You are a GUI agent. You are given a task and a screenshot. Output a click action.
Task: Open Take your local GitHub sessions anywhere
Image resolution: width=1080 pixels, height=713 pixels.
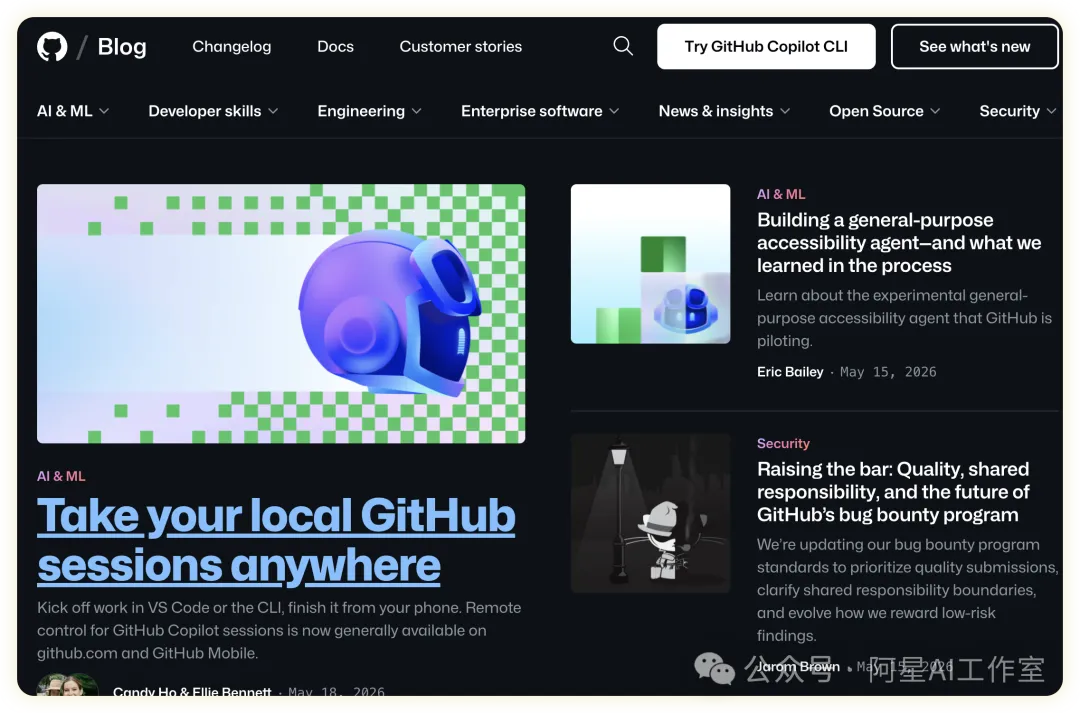tap(276, 541)
